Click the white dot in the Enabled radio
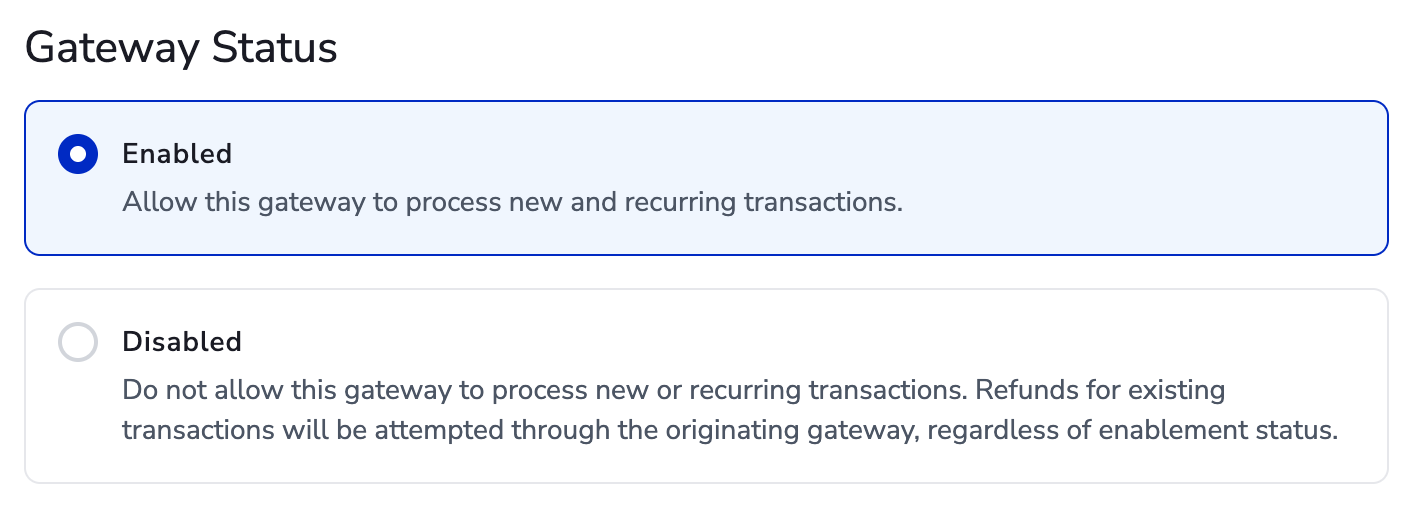Viewport: 1418px width, 506px height. 78,154
